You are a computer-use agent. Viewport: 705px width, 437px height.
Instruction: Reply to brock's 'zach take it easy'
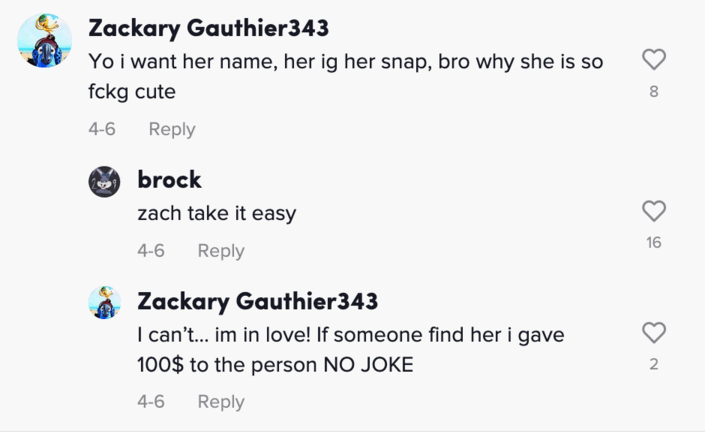(x=221, y=251)
